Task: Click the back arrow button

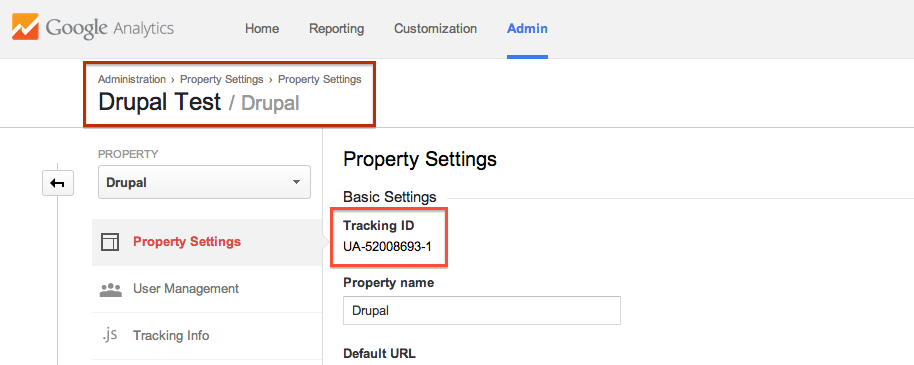Action: tap(58, 183)
